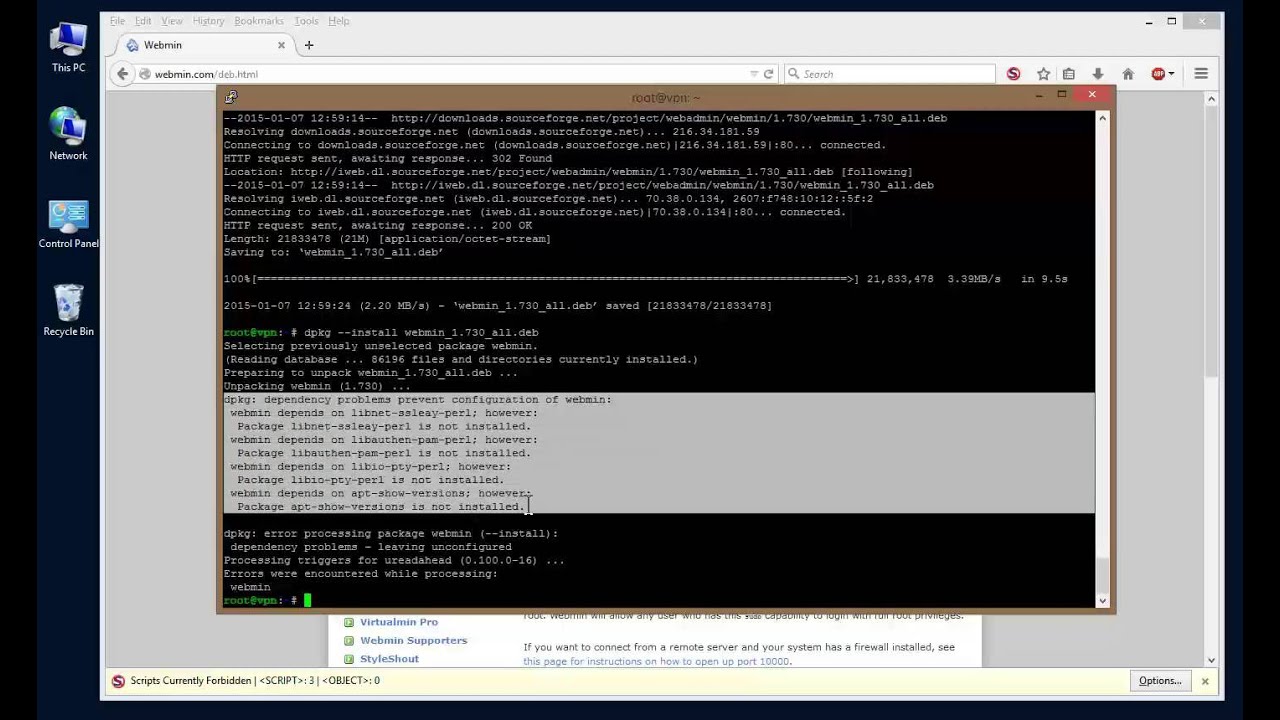Click NoScript icon in notification bar
The height and width of the screenshot is (720, 1280).
coord(118,681)
